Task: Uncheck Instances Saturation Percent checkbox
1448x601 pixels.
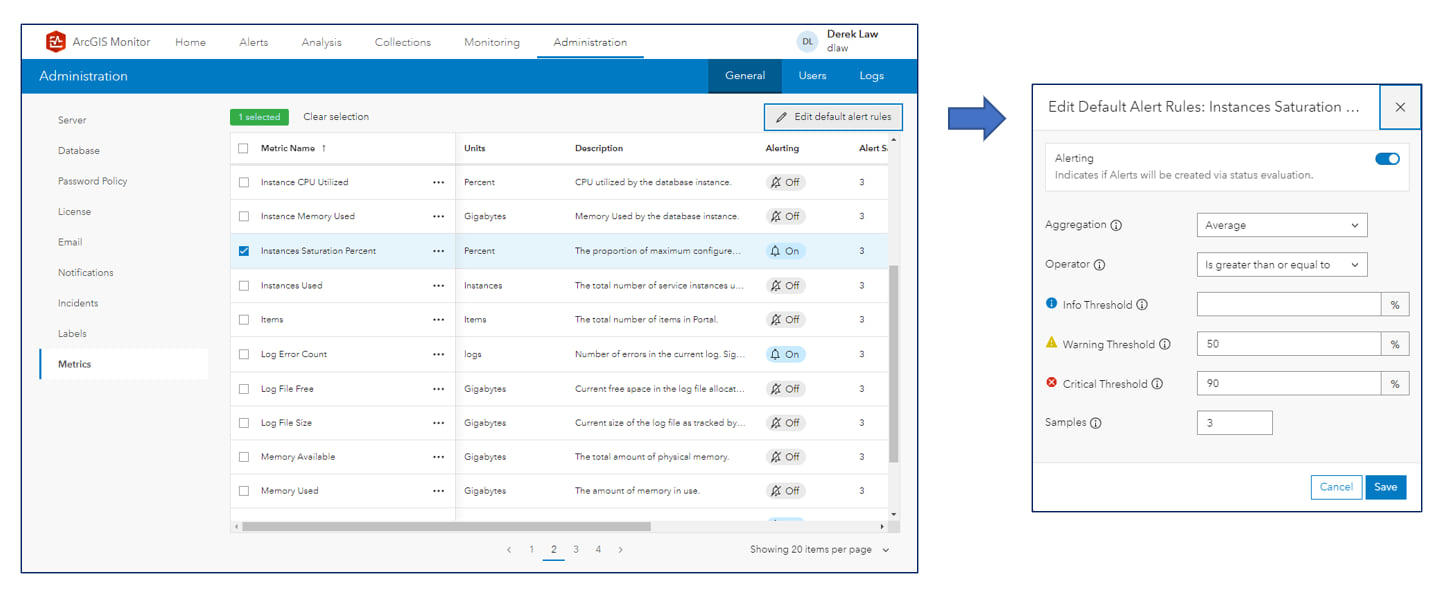Action: pyautogui.click(x=243, y=252)
